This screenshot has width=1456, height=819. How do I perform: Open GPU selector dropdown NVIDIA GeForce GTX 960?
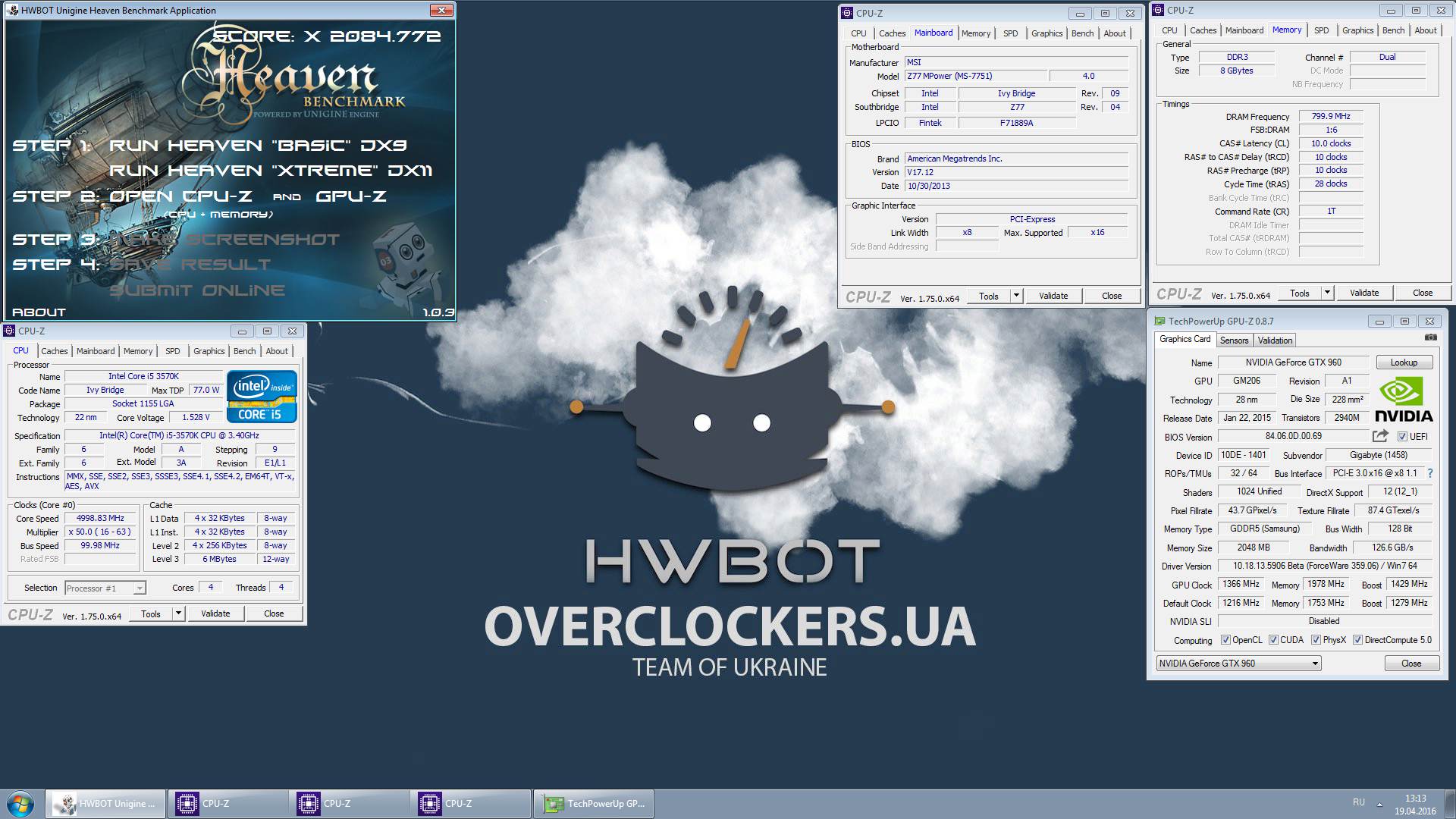click(1238, 663)
